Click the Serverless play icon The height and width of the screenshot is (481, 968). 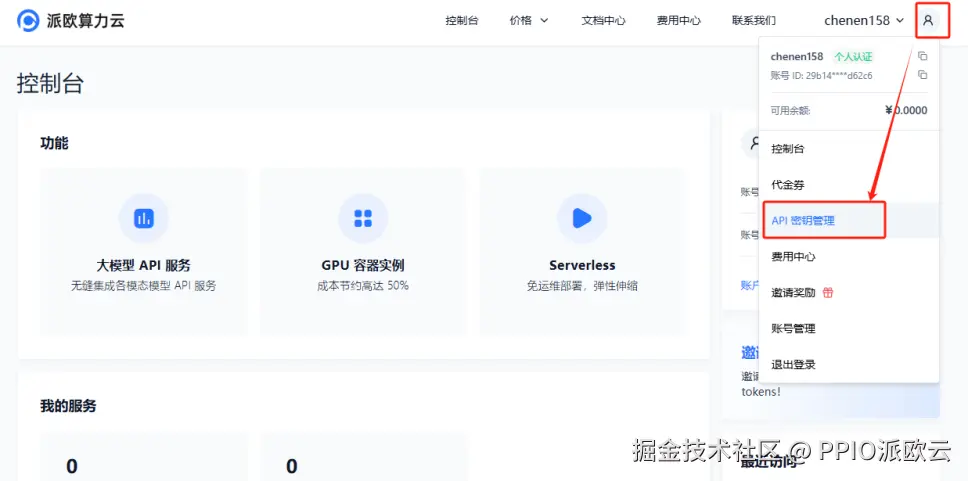[x=582, y=218]
